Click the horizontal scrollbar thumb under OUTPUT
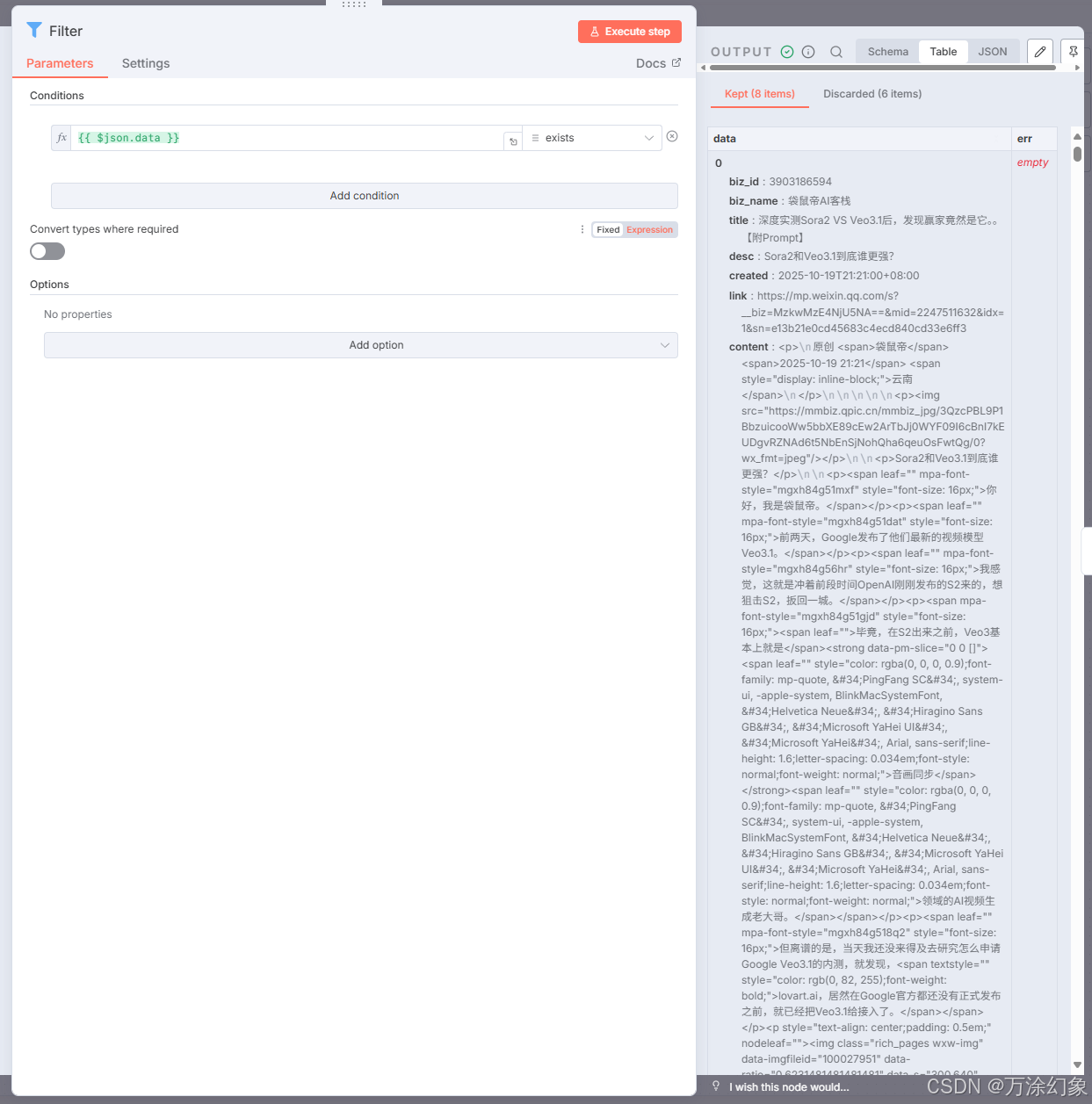 (x=882, y=68)
